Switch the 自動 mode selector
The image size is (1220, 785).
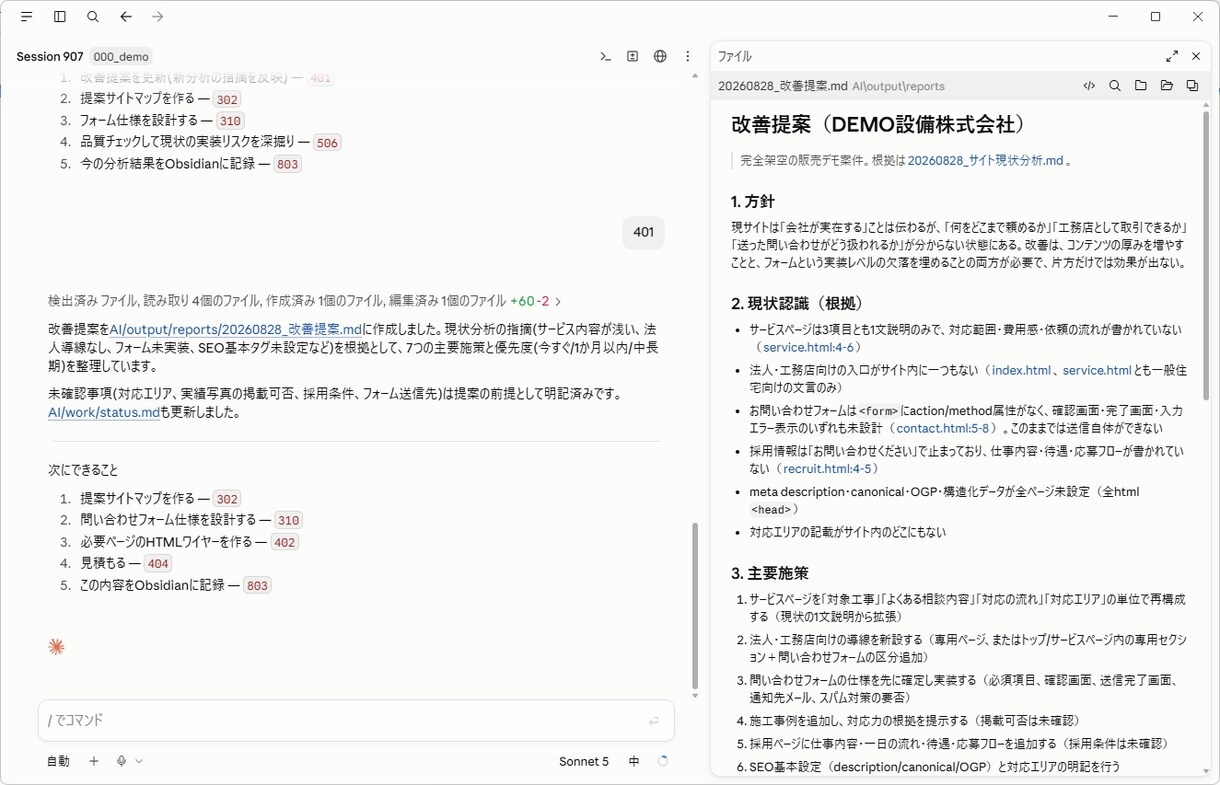(x=58, y=761)
